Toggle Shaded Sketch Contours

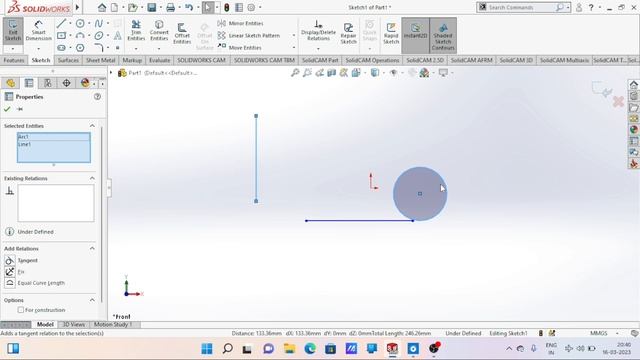coord(443,35)
